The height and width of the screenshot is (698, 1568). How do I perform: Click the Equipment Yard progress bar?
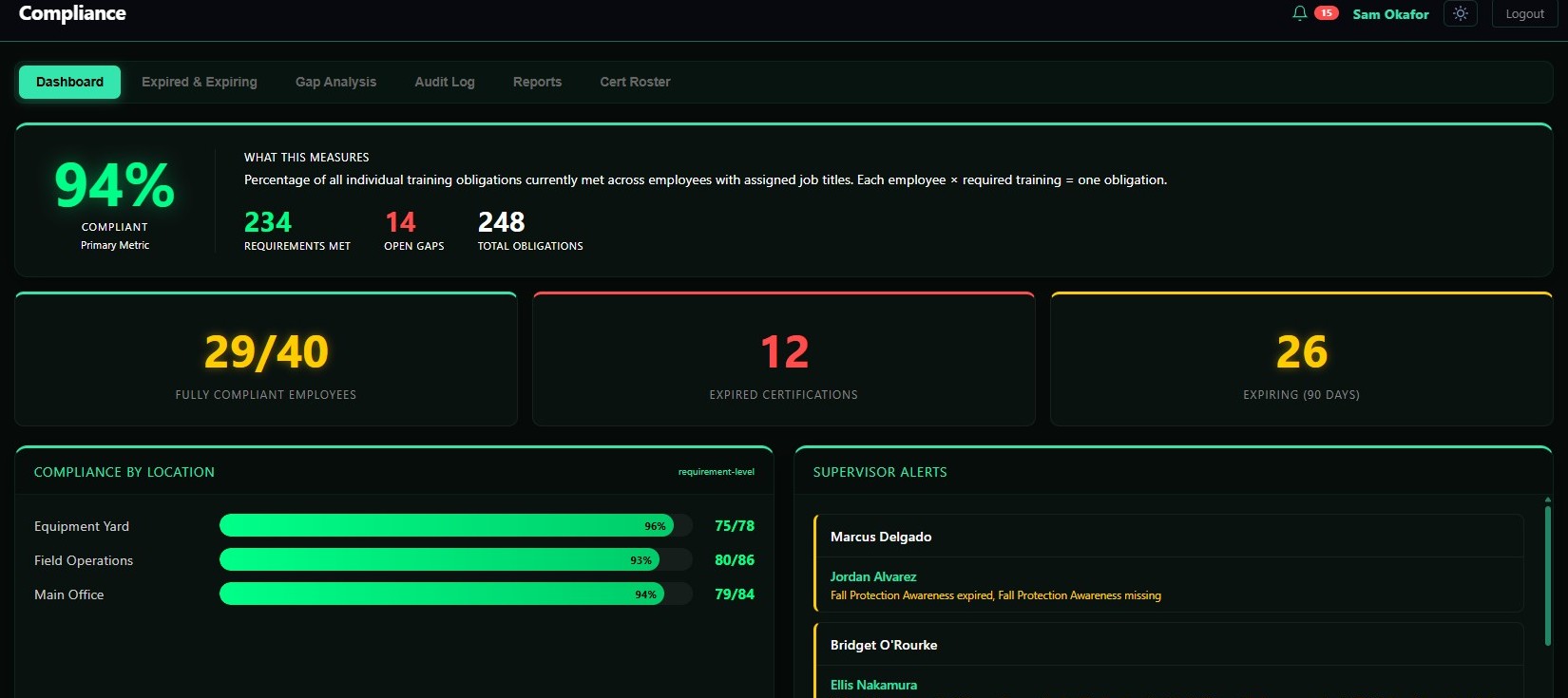coord(456,525)
